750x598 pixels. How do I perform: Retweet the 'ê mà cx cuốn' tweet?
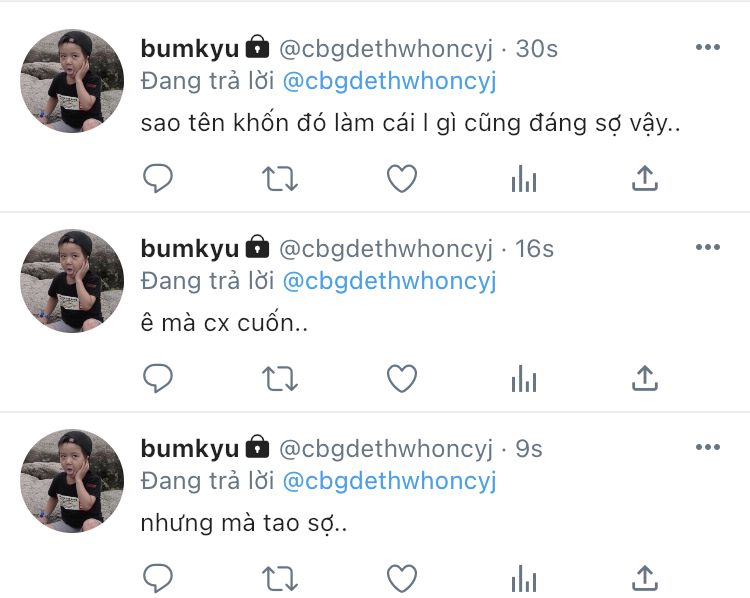click(x=280, y=378)
